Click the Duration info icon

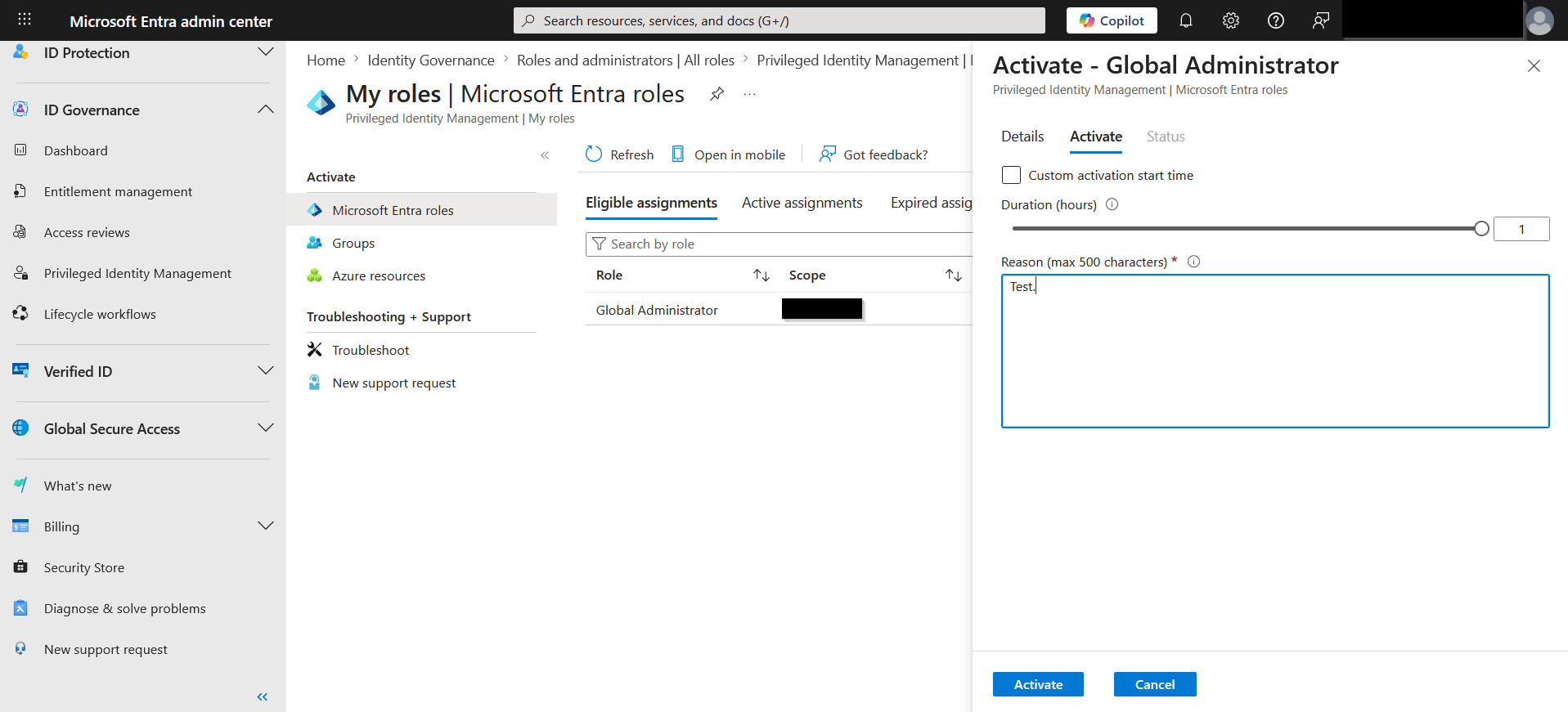1112,204
